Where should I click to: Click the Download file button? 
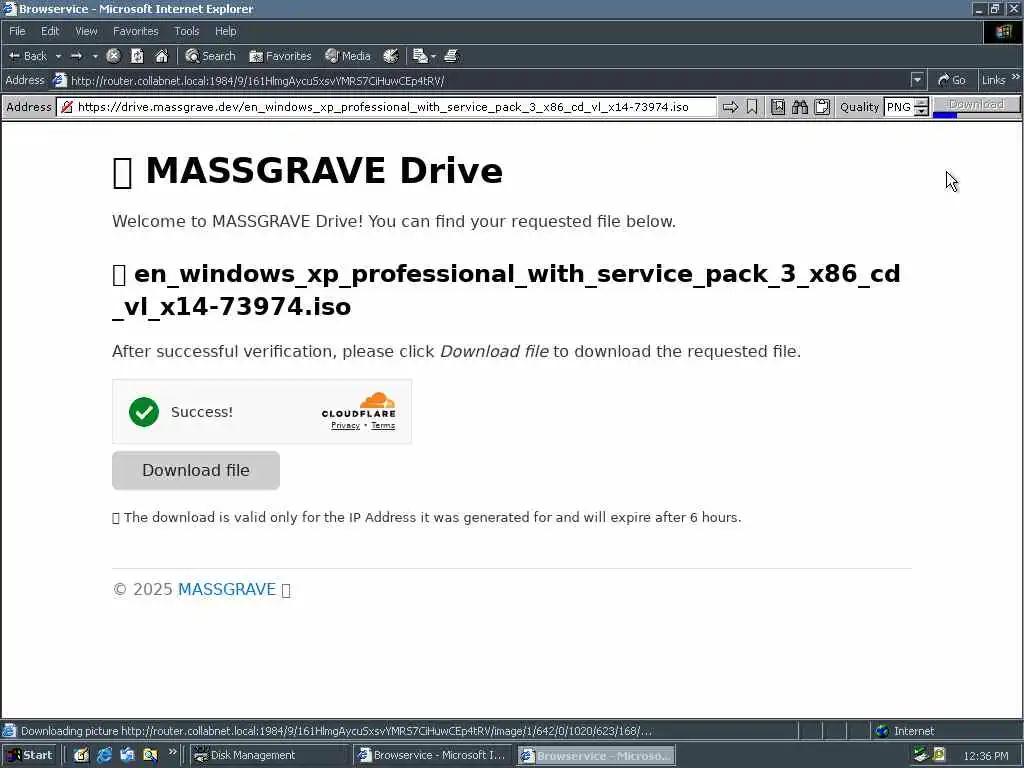[196, 470]
